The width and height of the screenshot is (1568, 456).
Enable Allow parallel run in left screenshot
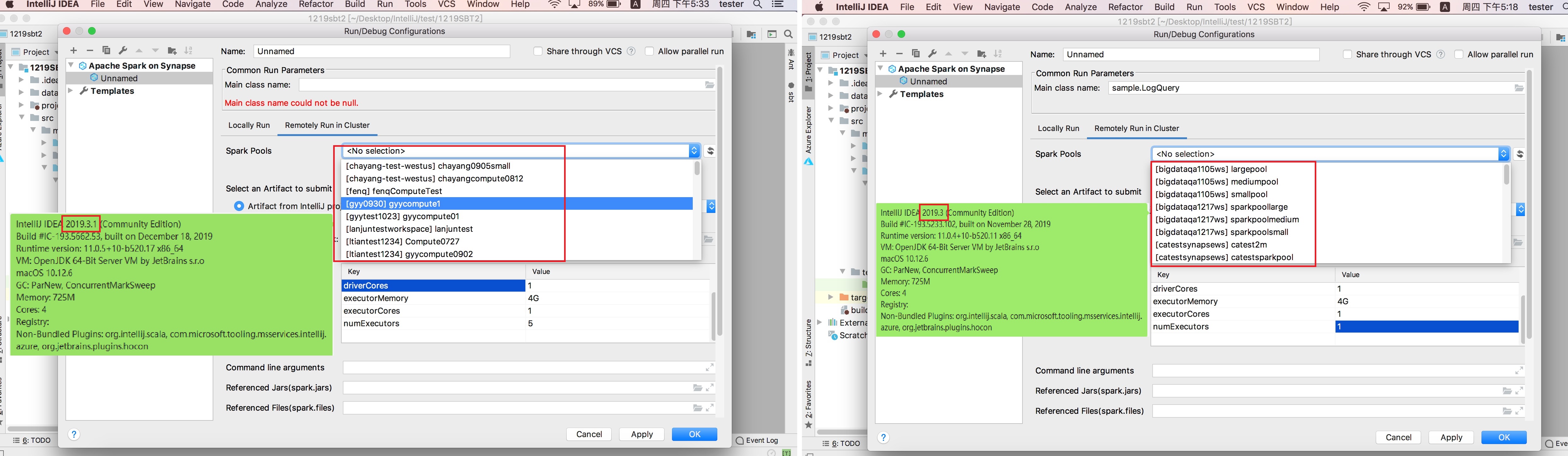coord(649,51)
